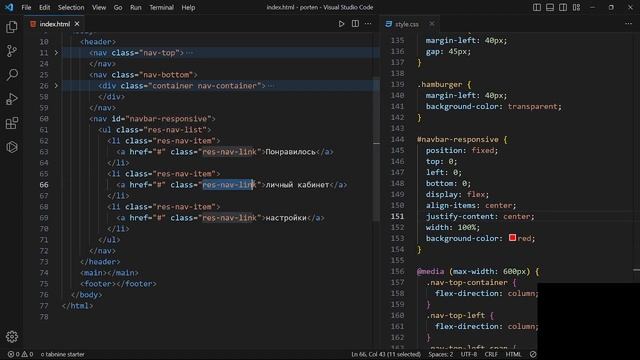640x360 pixels.
Task: Open the Terminal menu
Action: pyautogui.click(x=161, y=7)
